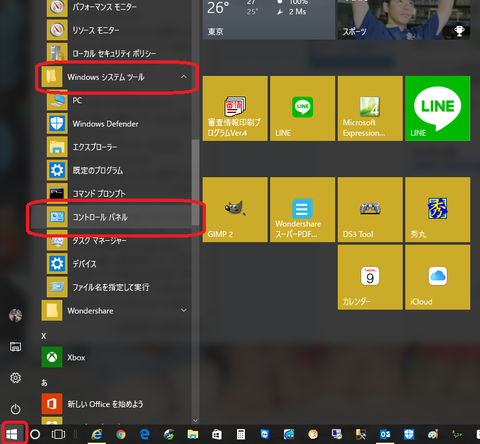Screen dimensions: 480x444
Task: Open the カレンダー tile
Action: tap(370, 277)
